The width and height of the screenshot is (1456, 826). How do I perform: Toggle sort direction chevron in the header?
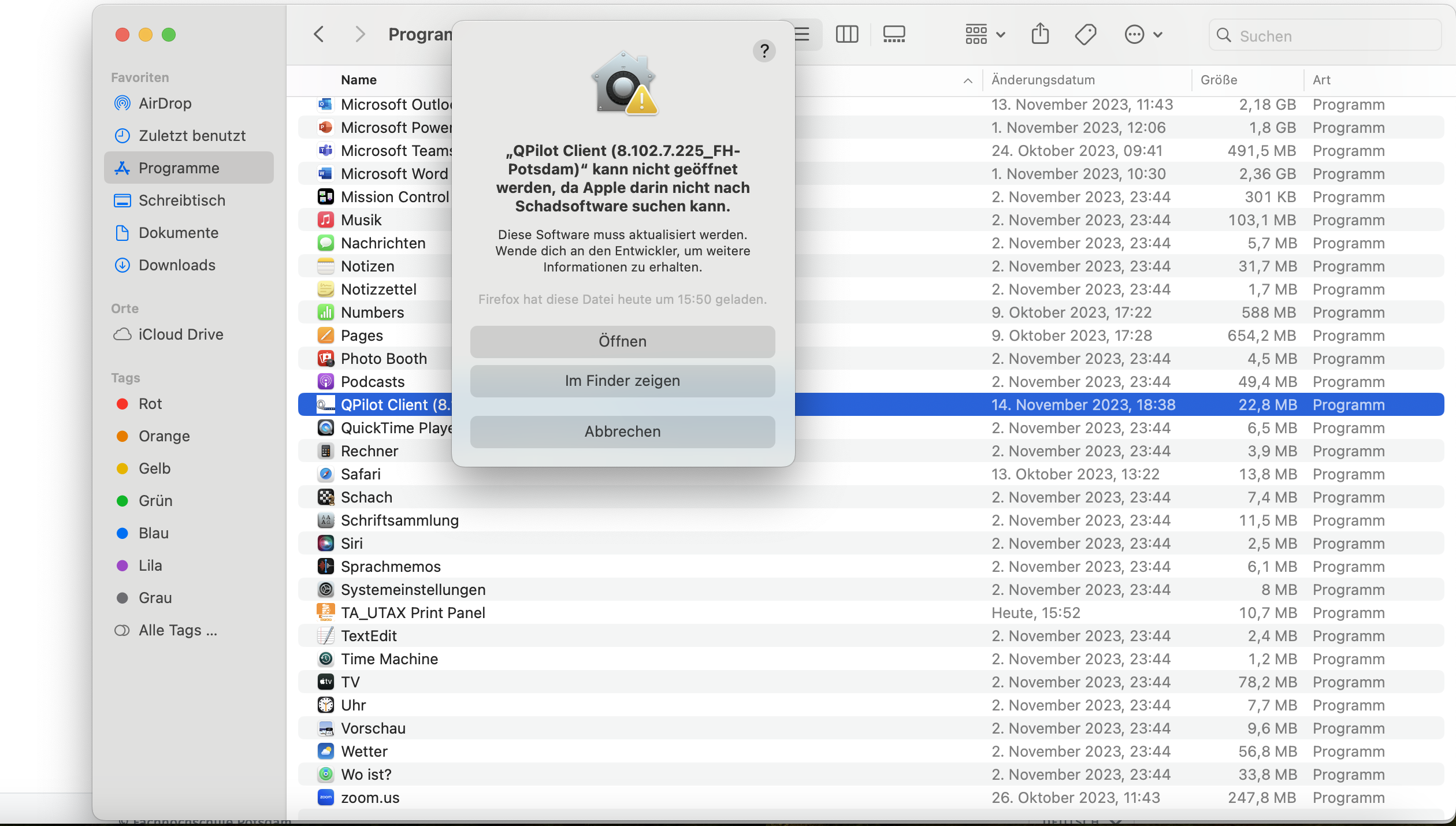click(968, 81)
